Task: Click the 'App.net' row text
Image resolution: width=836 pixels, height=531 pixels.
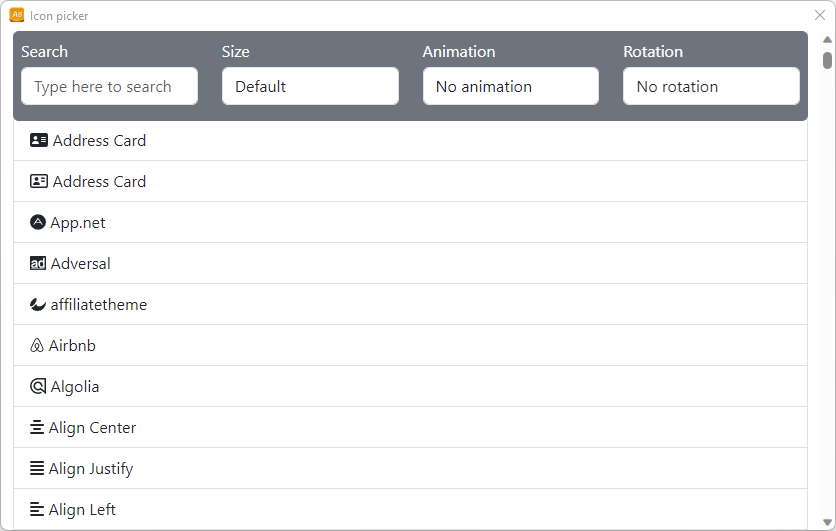Action: [x=78, y=223]
